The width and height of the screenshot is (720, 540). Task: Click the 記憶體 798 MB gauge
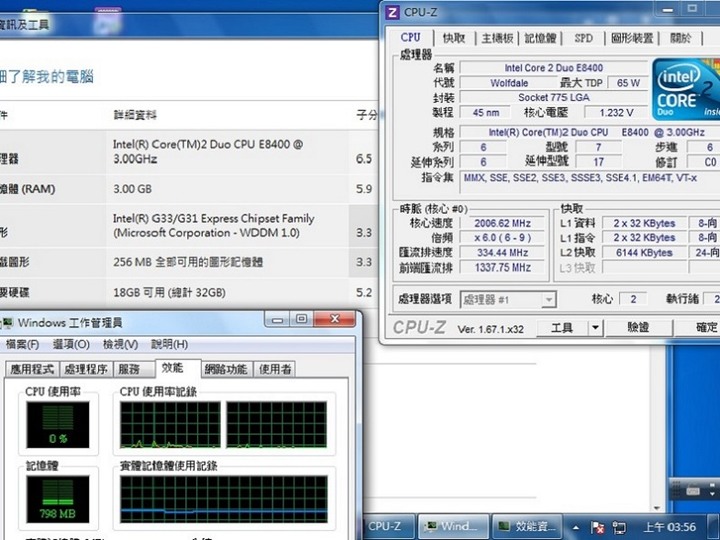pyautogui.click(x=58, y=499)
